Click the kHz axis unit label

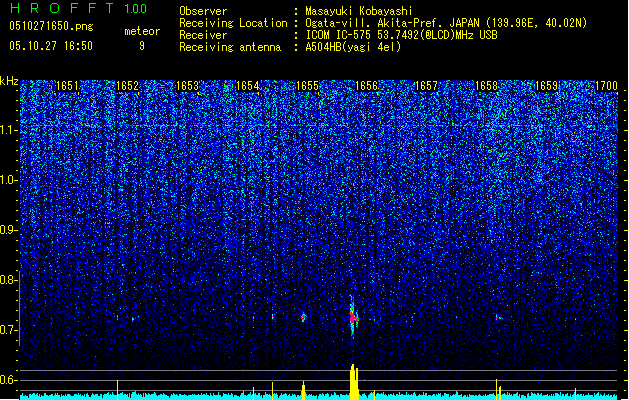(9, 81)
